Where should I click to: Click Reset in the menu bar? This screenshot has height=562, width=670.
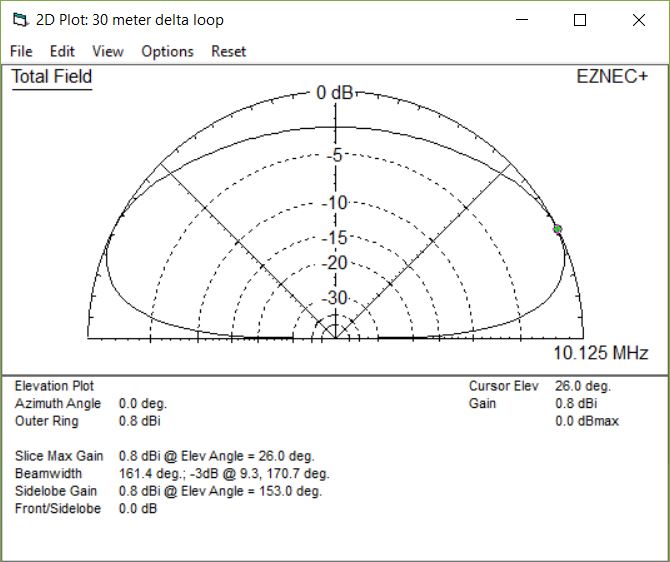point(228,51)
